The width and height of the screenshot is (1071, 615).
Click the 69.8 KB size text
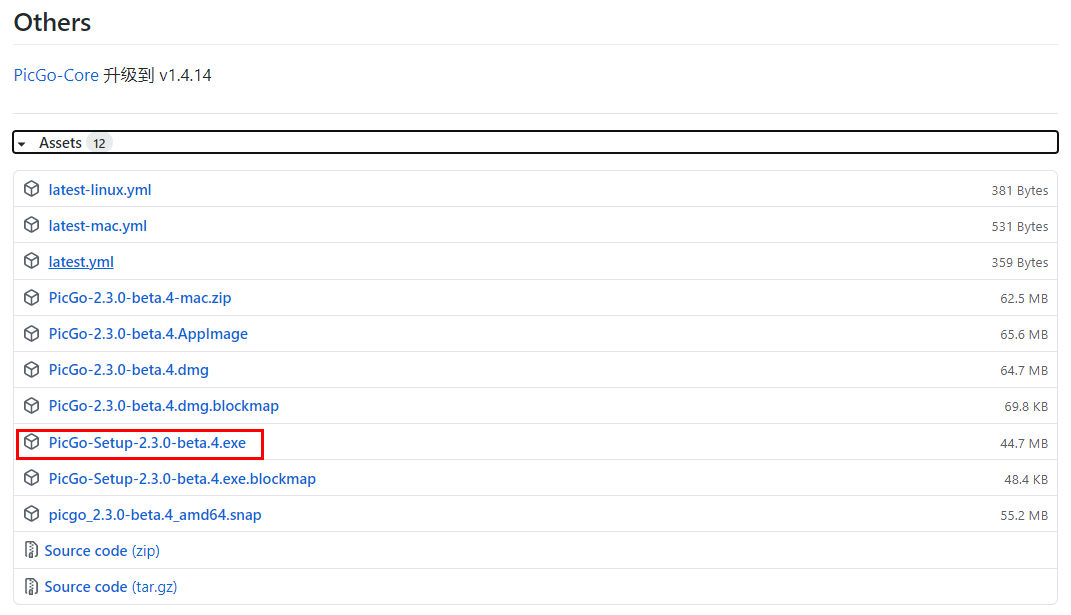[x=1026, y=407]
